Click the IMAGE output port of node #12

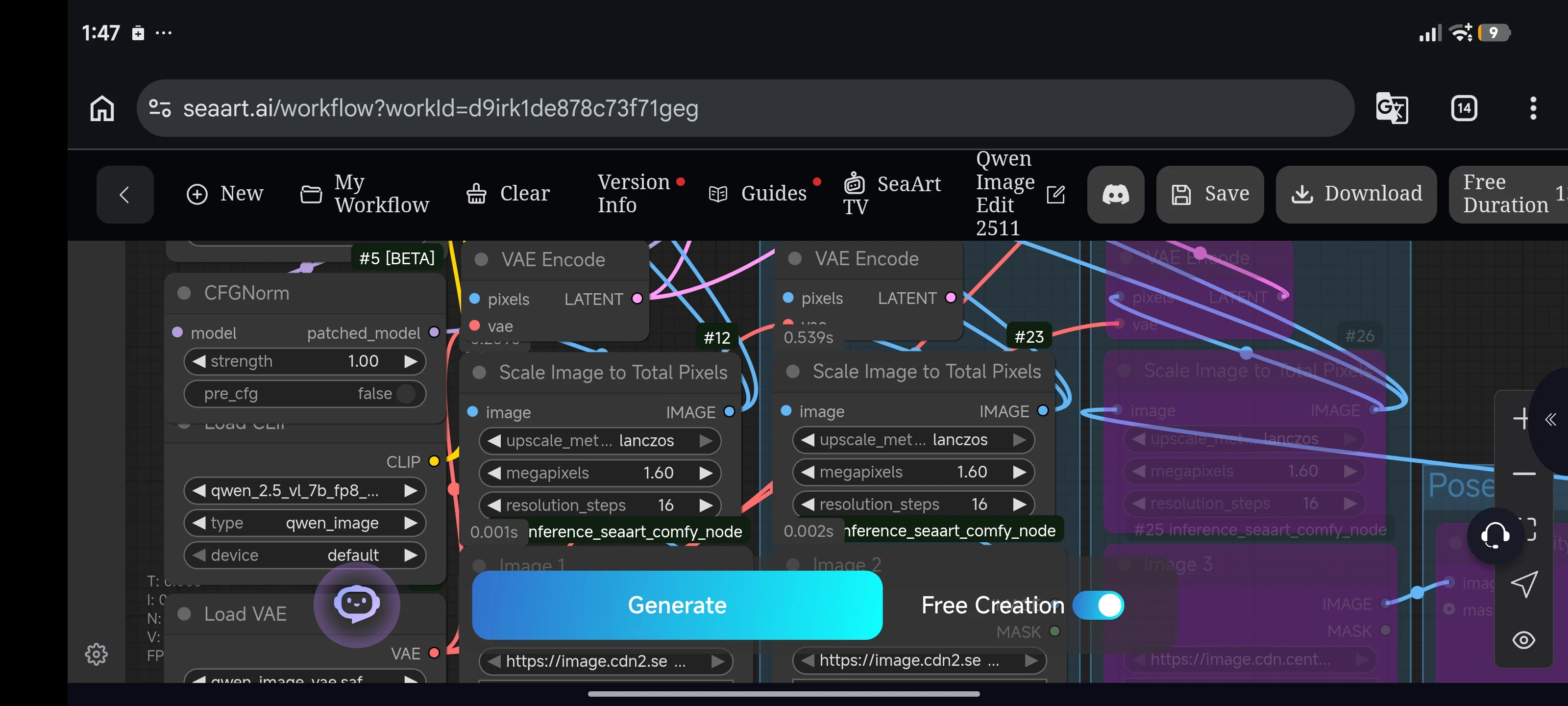point(729,412)
